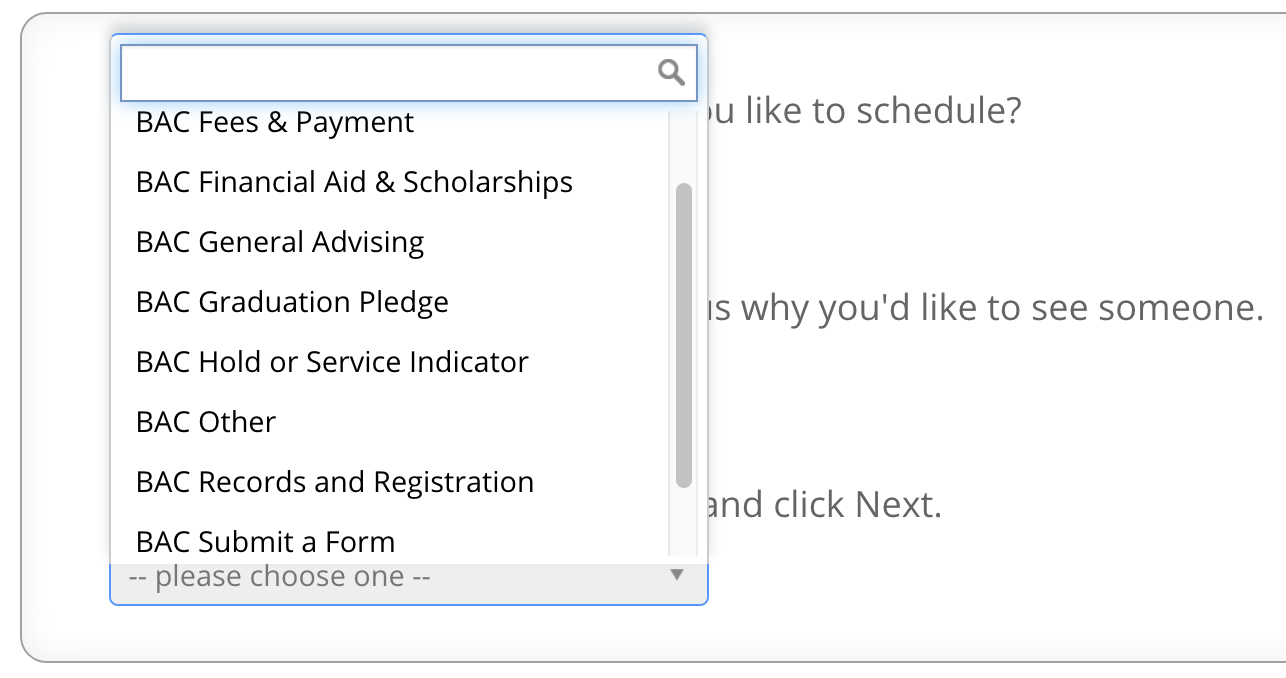Click the dropdown list scrollbar thumb
Image resolution: width=1286 pixels, height=678 pixels.
coord(684,335)
